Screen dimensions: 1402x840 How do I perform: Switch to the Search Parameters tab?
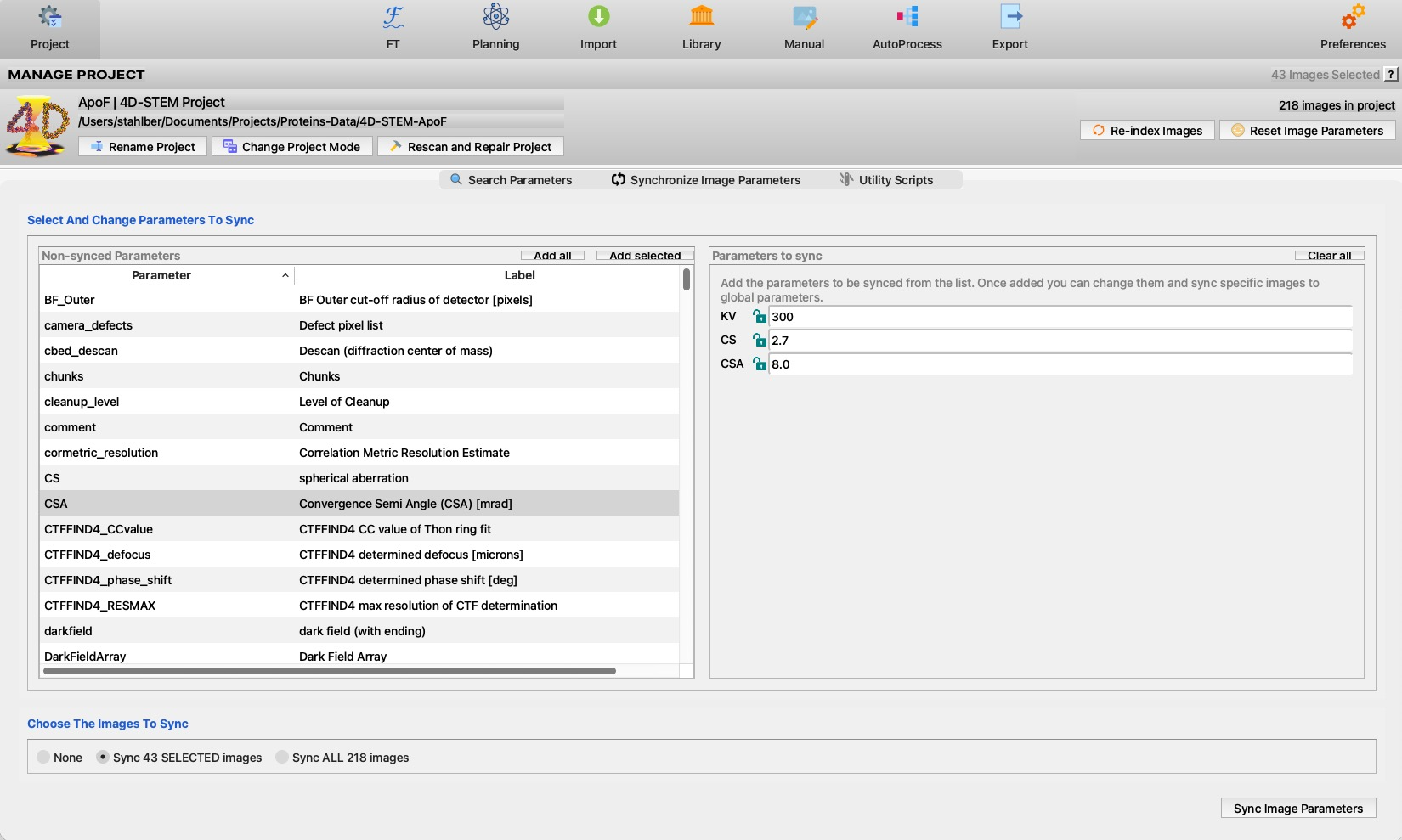(511, 180)
